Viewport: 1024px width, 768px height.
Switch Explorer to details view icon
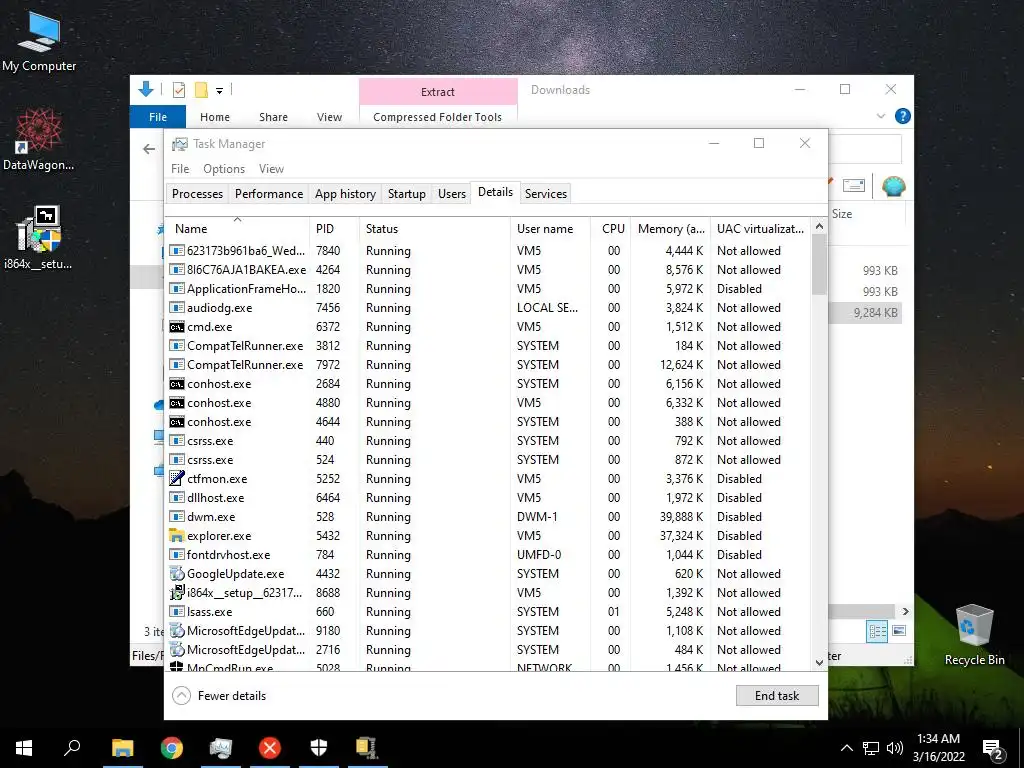tap(877, 631)
